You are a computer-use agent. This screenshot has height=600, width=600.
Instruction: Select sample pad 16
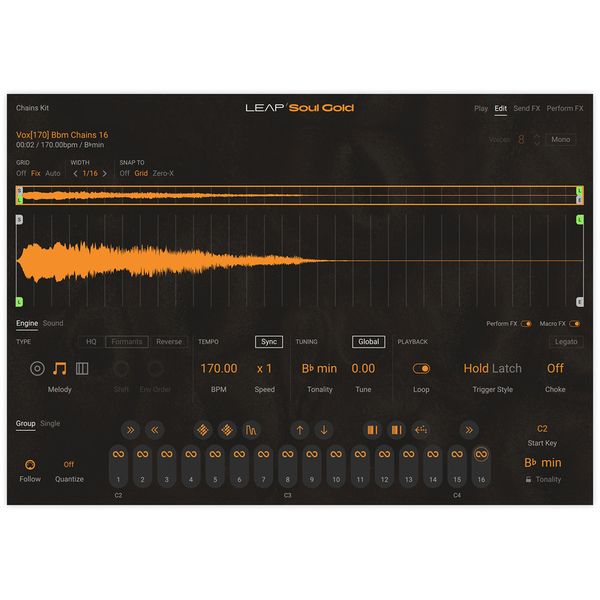[481, 467]
